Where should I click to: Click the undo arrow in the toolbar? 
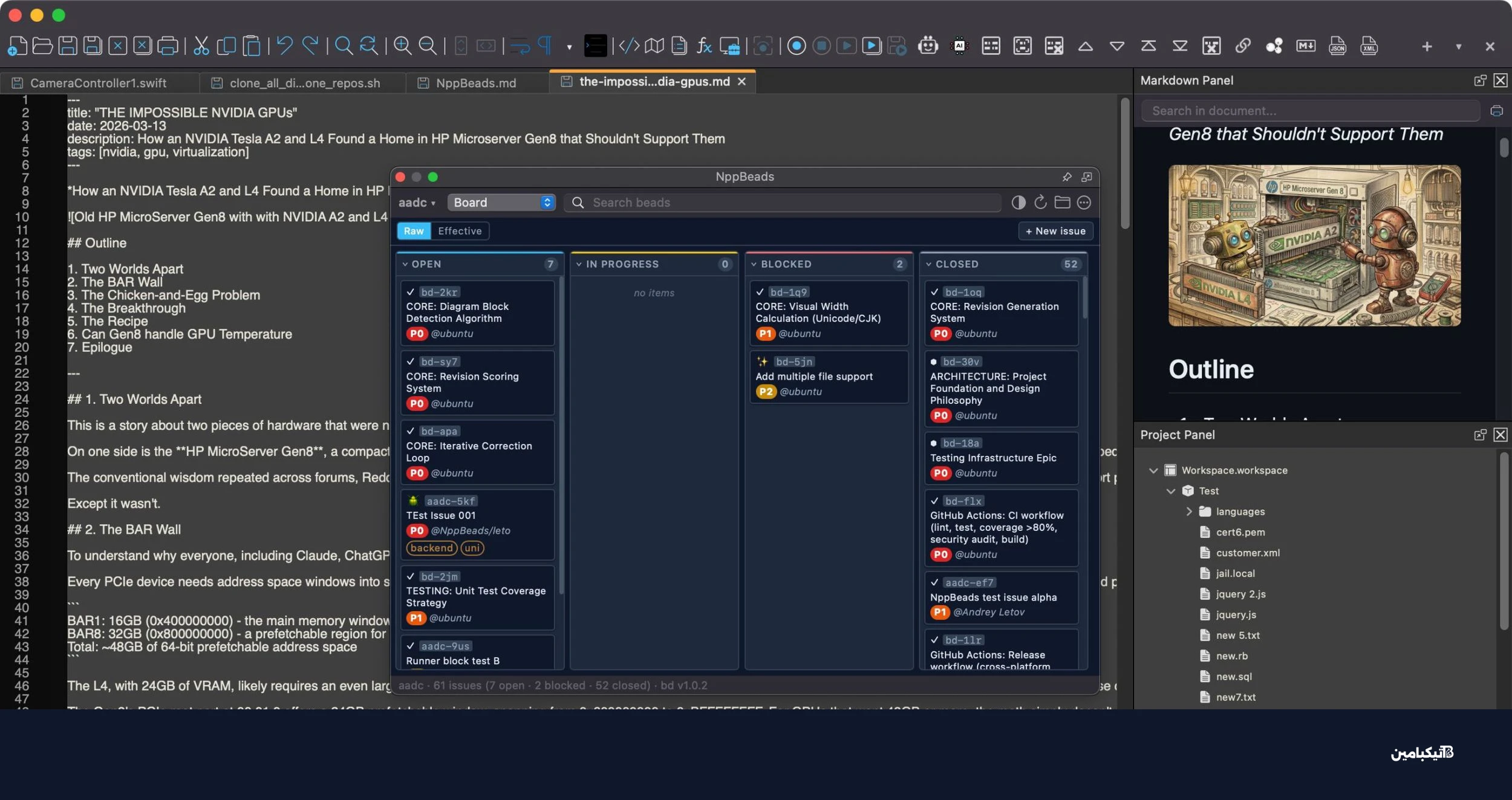tap(285, 46)
